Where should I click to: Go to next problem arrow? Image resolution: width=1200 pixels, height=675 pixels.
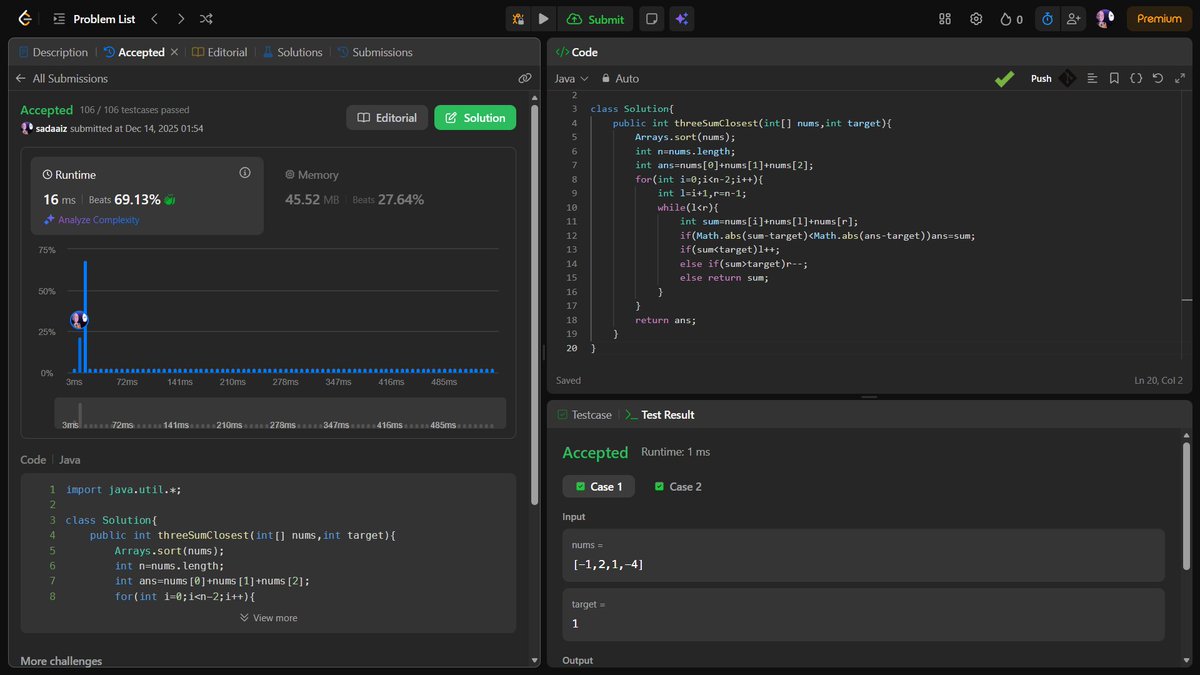180,18
